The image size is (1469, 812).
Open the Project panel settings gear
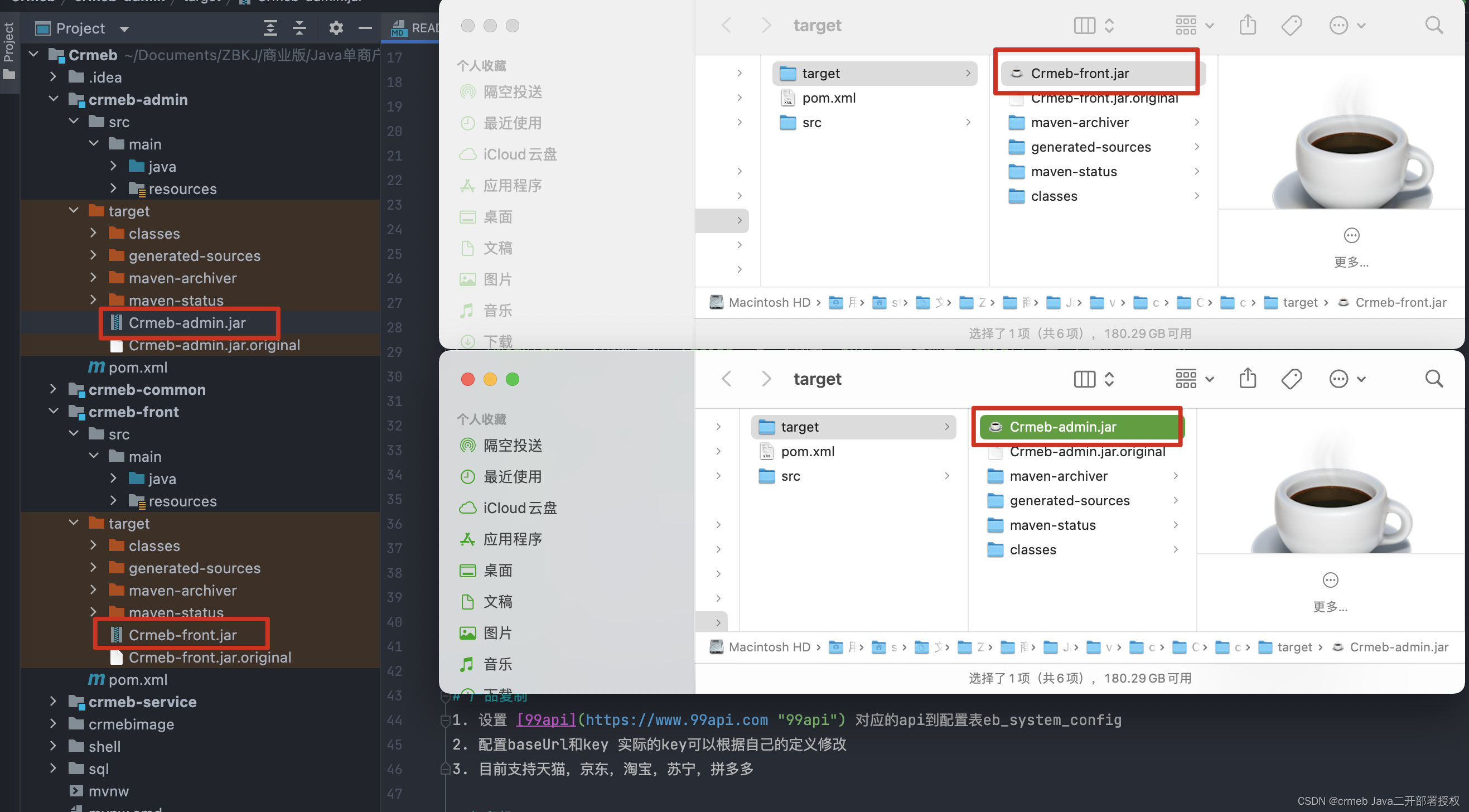pyautogui.click(x=336, y=28)
